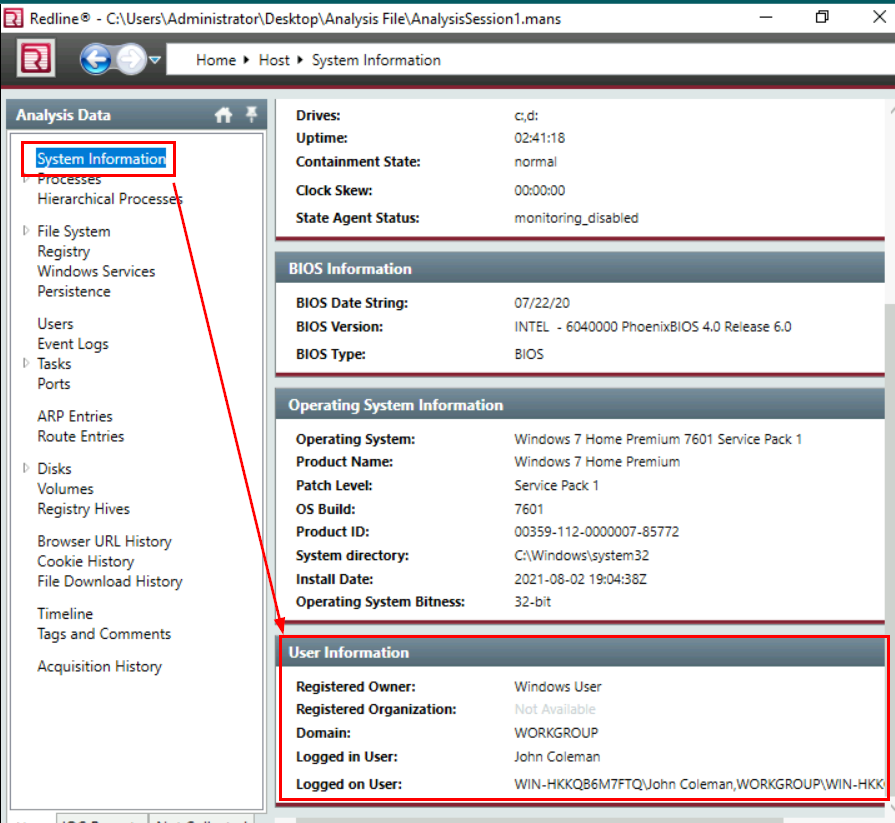The width and height of the screenshot is (895, 823).
Task: Select File System in the tree
Action: coord(74,231)
